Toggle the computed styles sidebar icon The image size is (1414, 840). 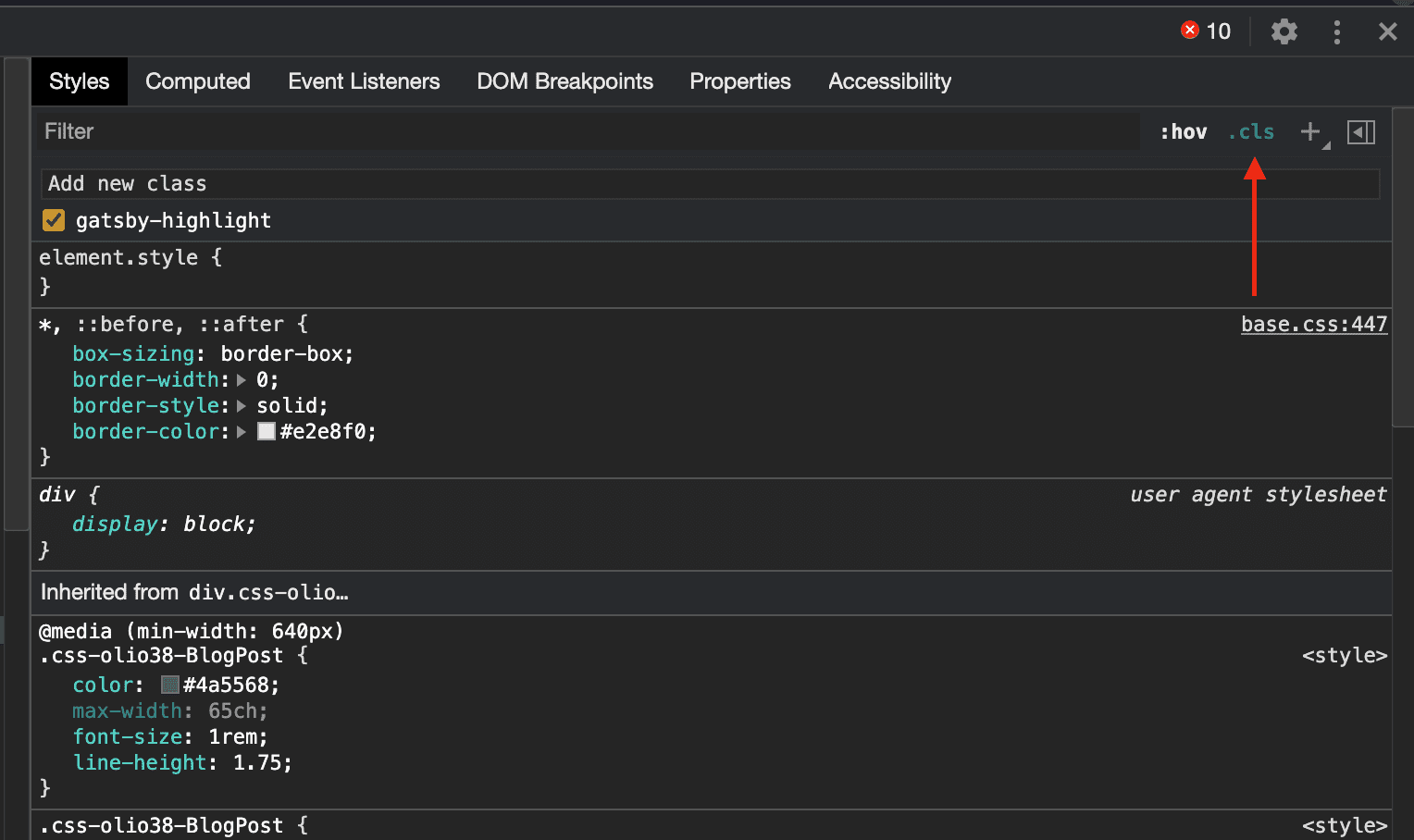1361,132
